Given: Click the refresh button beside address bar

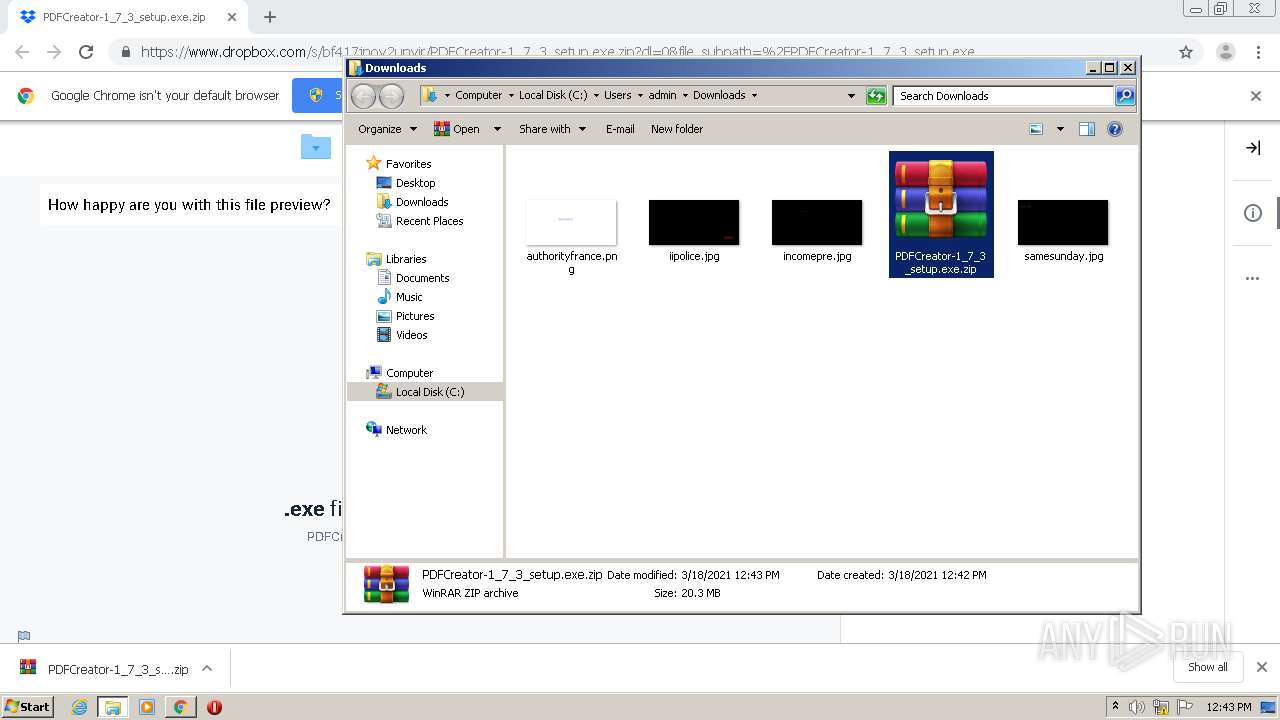Looking at the screenshot, I should [x=876, y=96].
